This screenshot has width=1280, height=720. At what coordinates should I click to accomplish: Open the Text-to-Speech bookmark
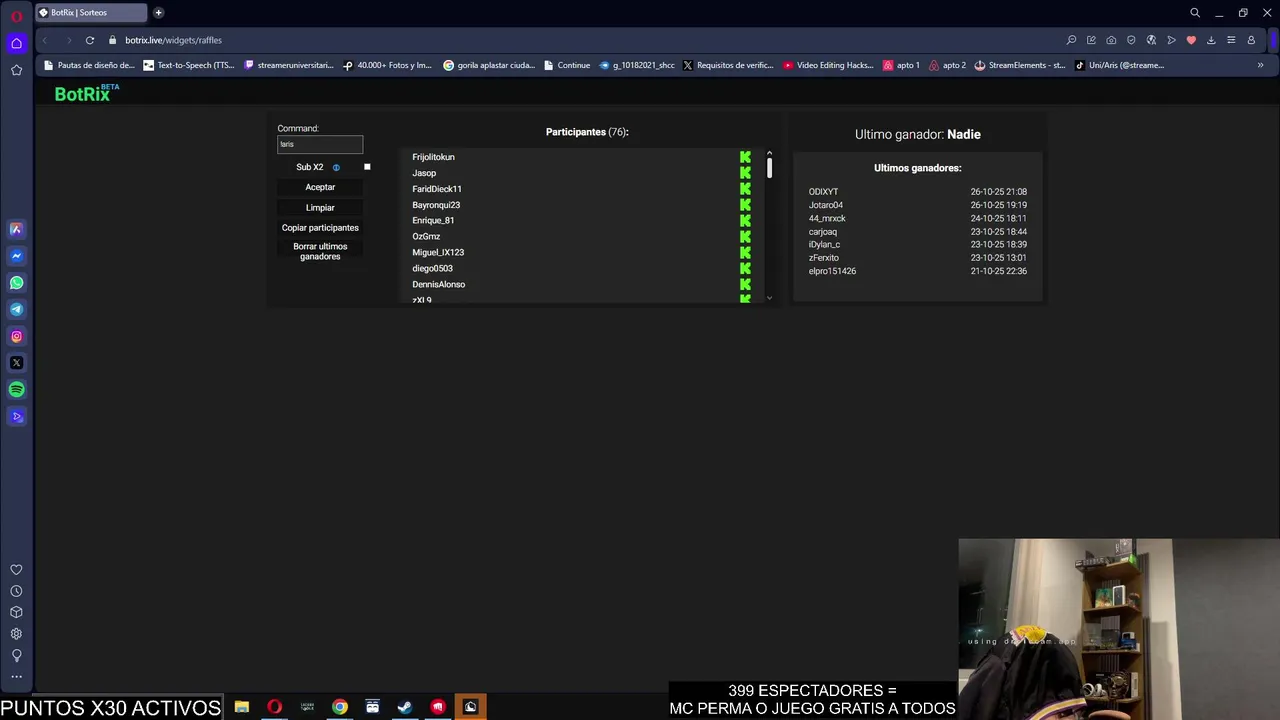click(x=189, y=65)
